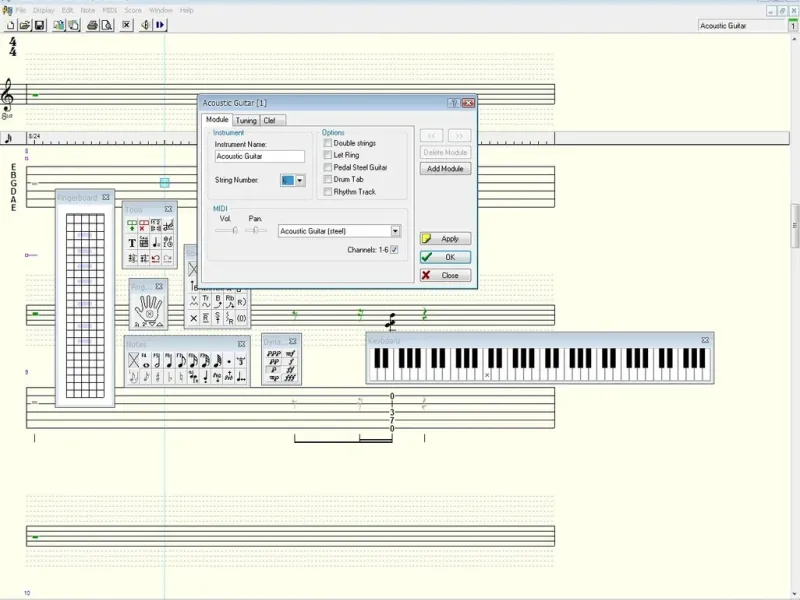Image resolution: width=800 pixels, height=600 pixels.
Task: Click the Acoustic Guitar box in main toolbar
Action: (742, 26)
